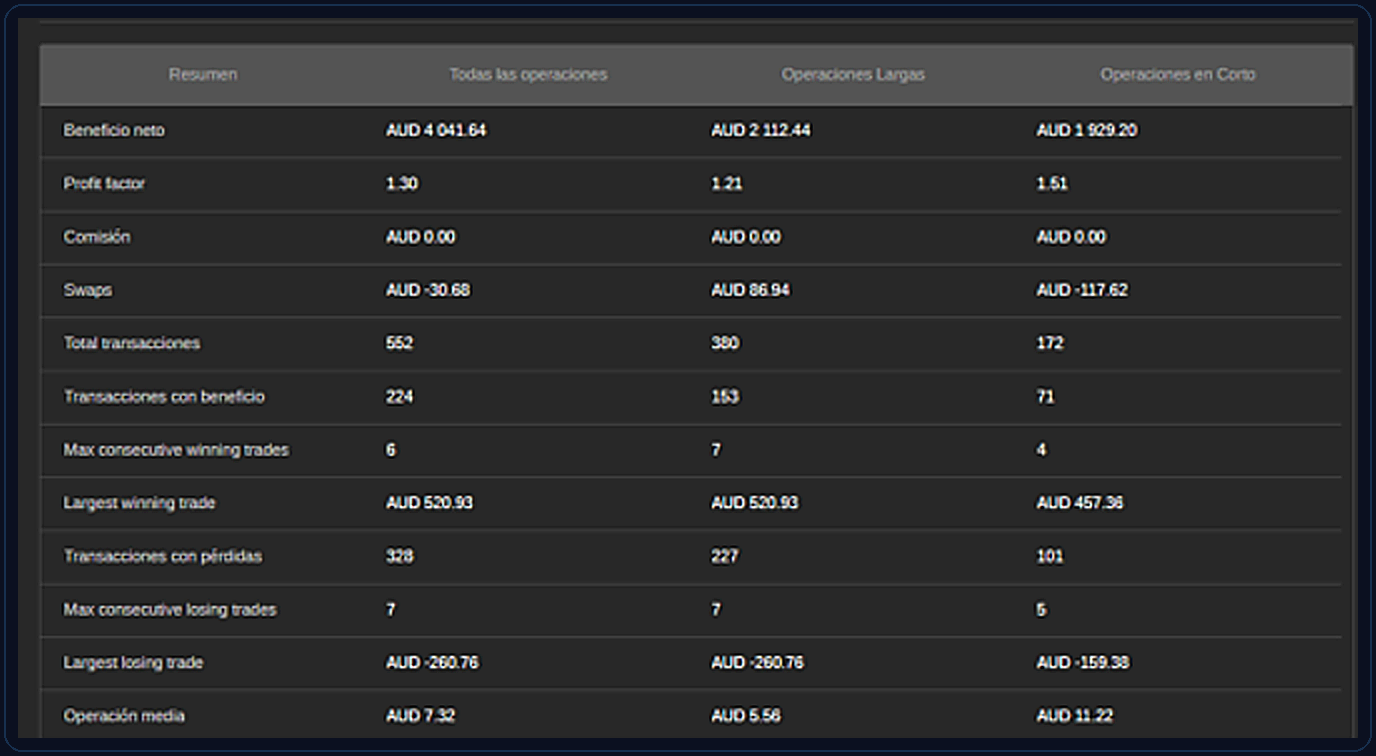The width and height of the screenshot is (1376, 756).
Task: Select the Transacciones con pérdidas label
Action: (163, 556)
